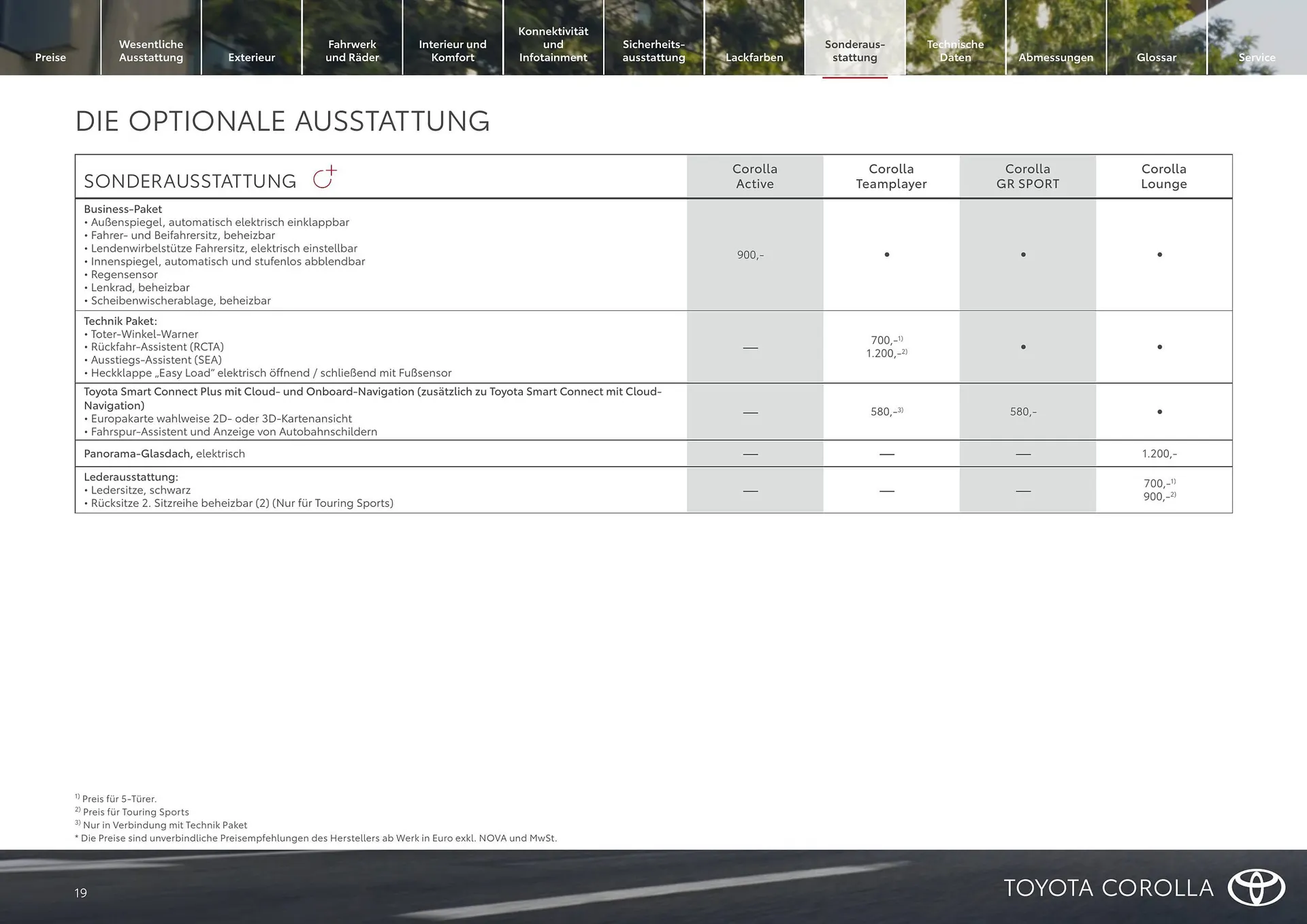Switch to the Technische Daten tab
This screenshot has height=924, width=1307.
(x=955, y=50)
